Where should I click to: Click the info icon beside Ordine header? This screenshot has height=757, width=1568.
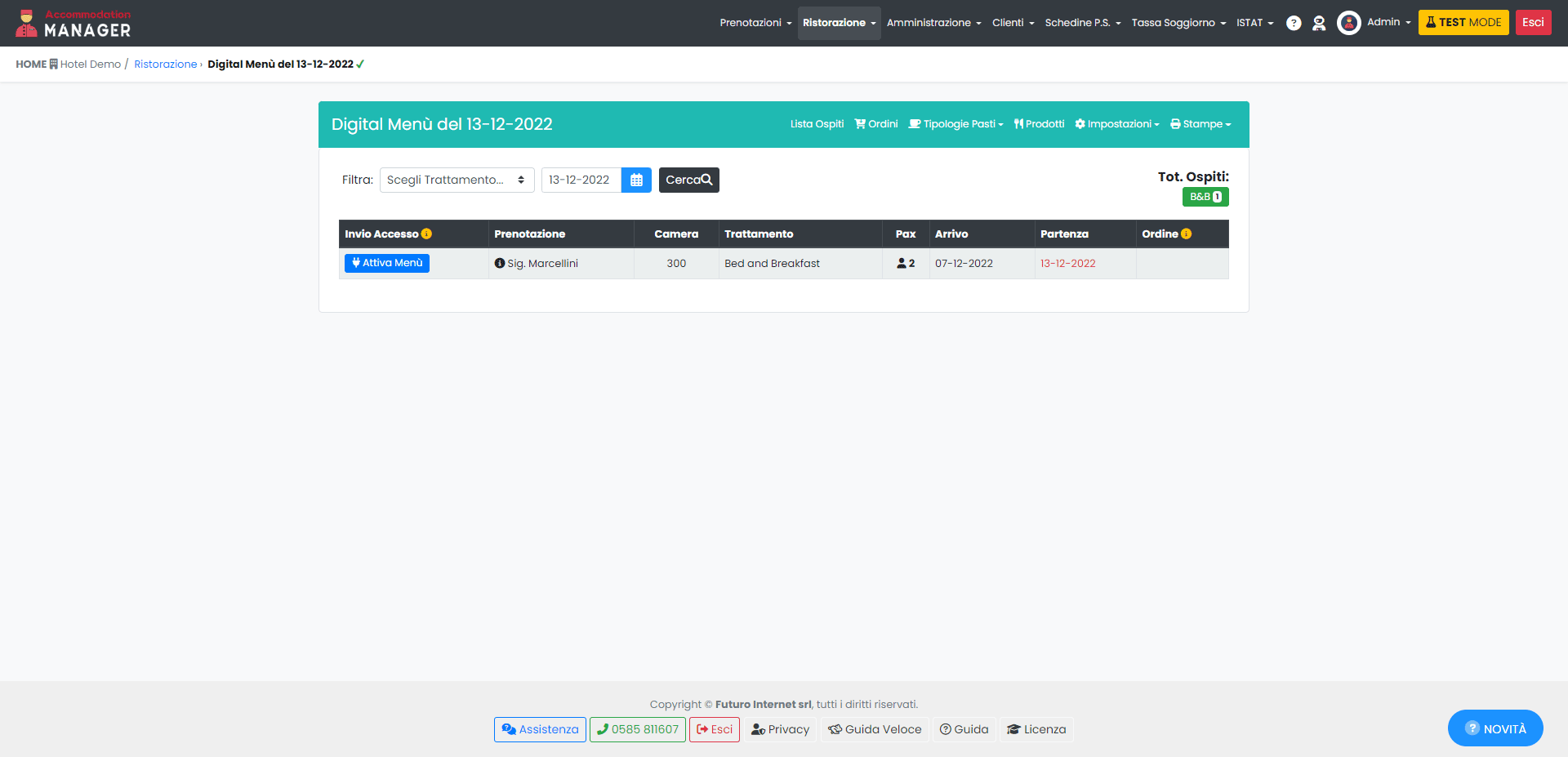tap(1187, 234)
